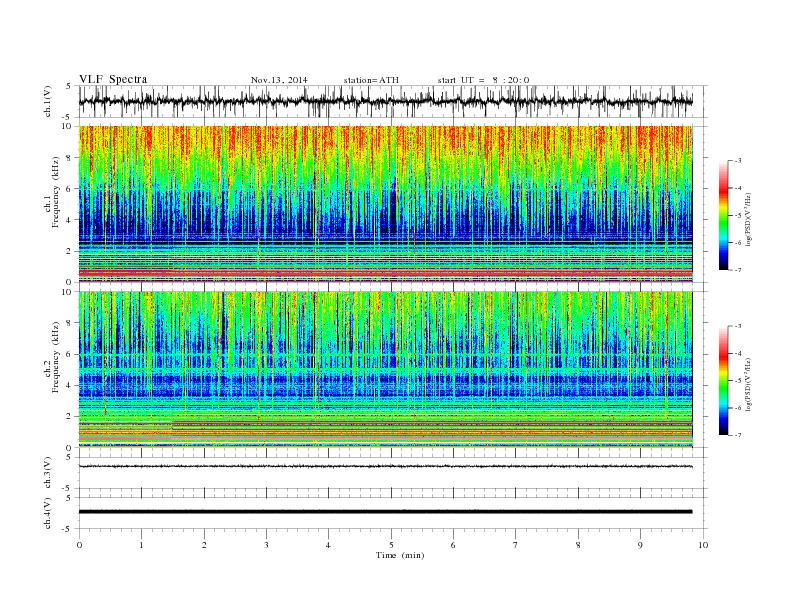Click the ch.2 spectrogram panel
This screenshot has width=792, height=612.
click(386, 370)
